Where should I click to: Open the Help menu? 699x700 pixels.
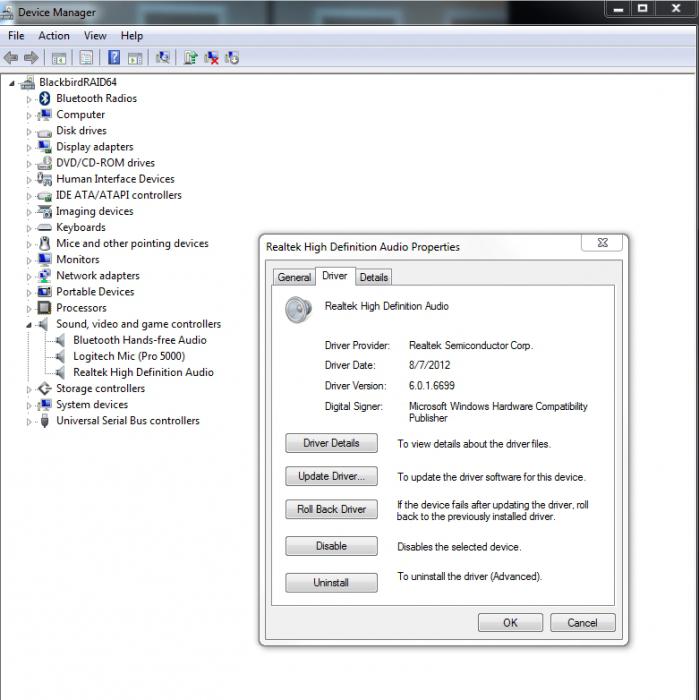point(132,36)
